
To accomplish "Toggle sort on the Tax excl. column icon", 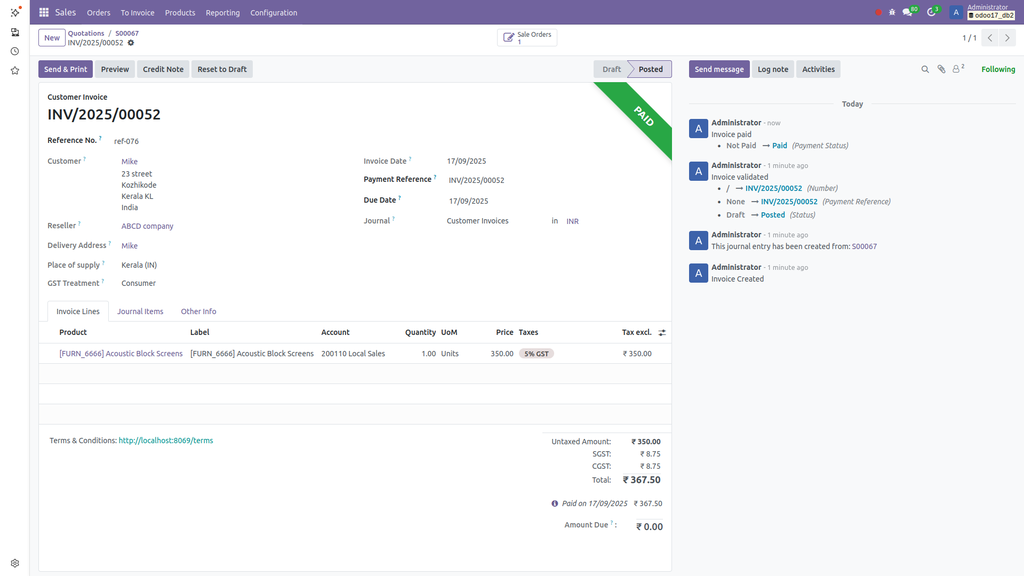I will [662, 332].
